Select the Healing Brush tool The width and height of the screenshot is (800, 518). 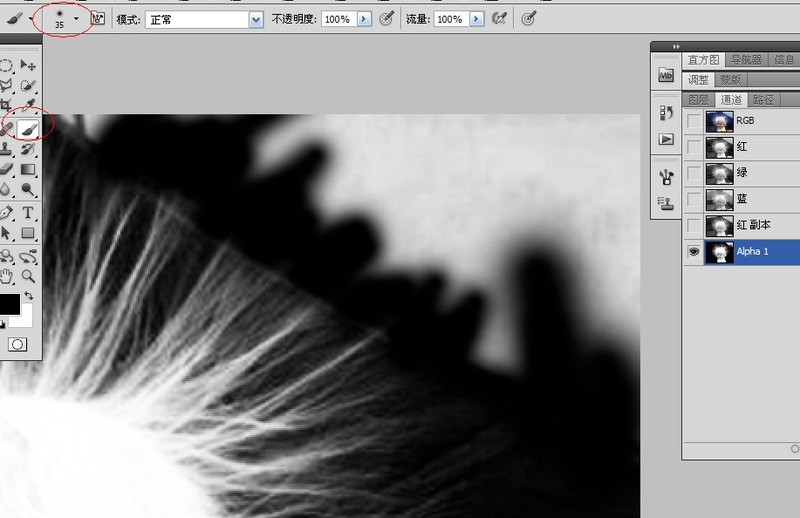[x=6, y=129]
